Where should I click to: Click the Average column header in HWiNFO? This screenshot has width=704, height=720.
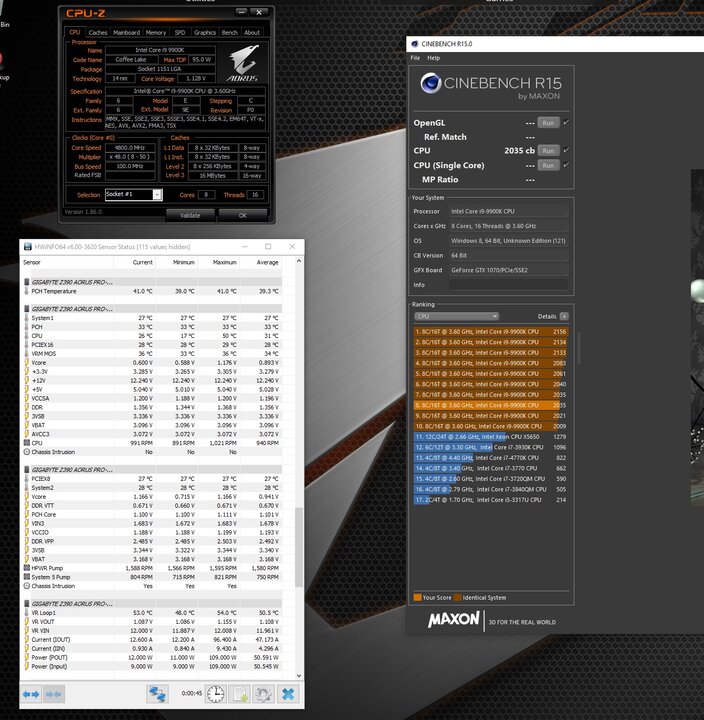click(267, 262)
